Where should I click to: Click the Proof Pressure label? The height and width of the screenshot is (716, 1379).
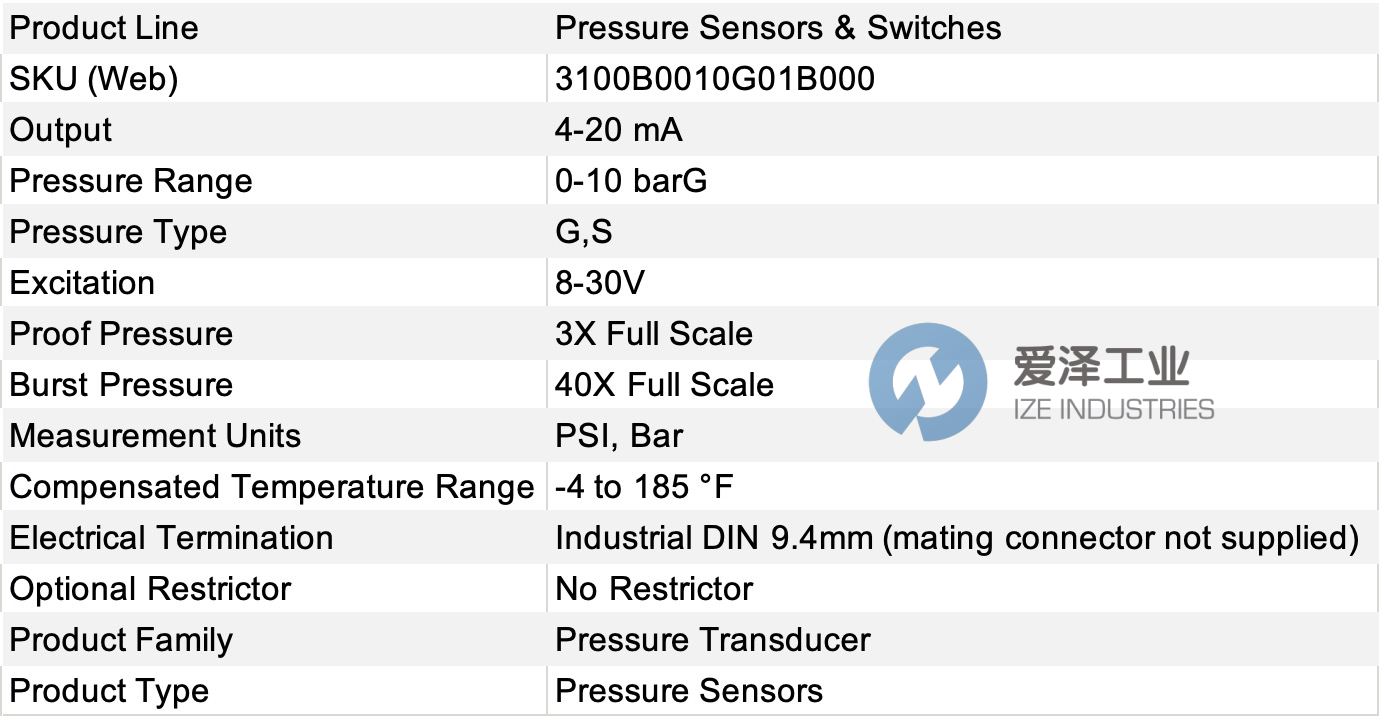(121, 334)
